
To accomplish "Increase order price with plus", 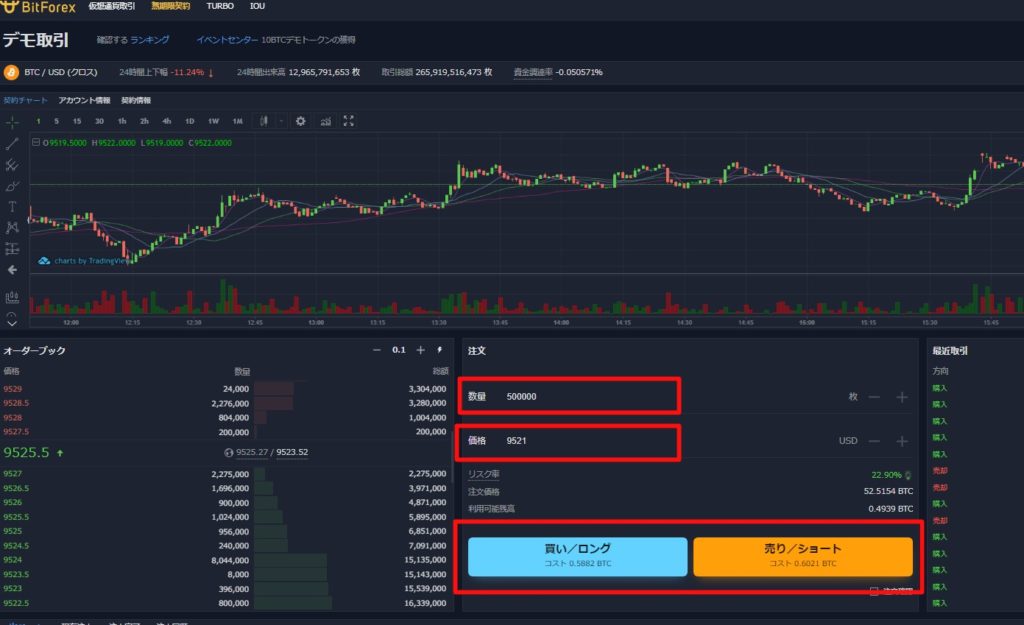I will coord(902,441).
